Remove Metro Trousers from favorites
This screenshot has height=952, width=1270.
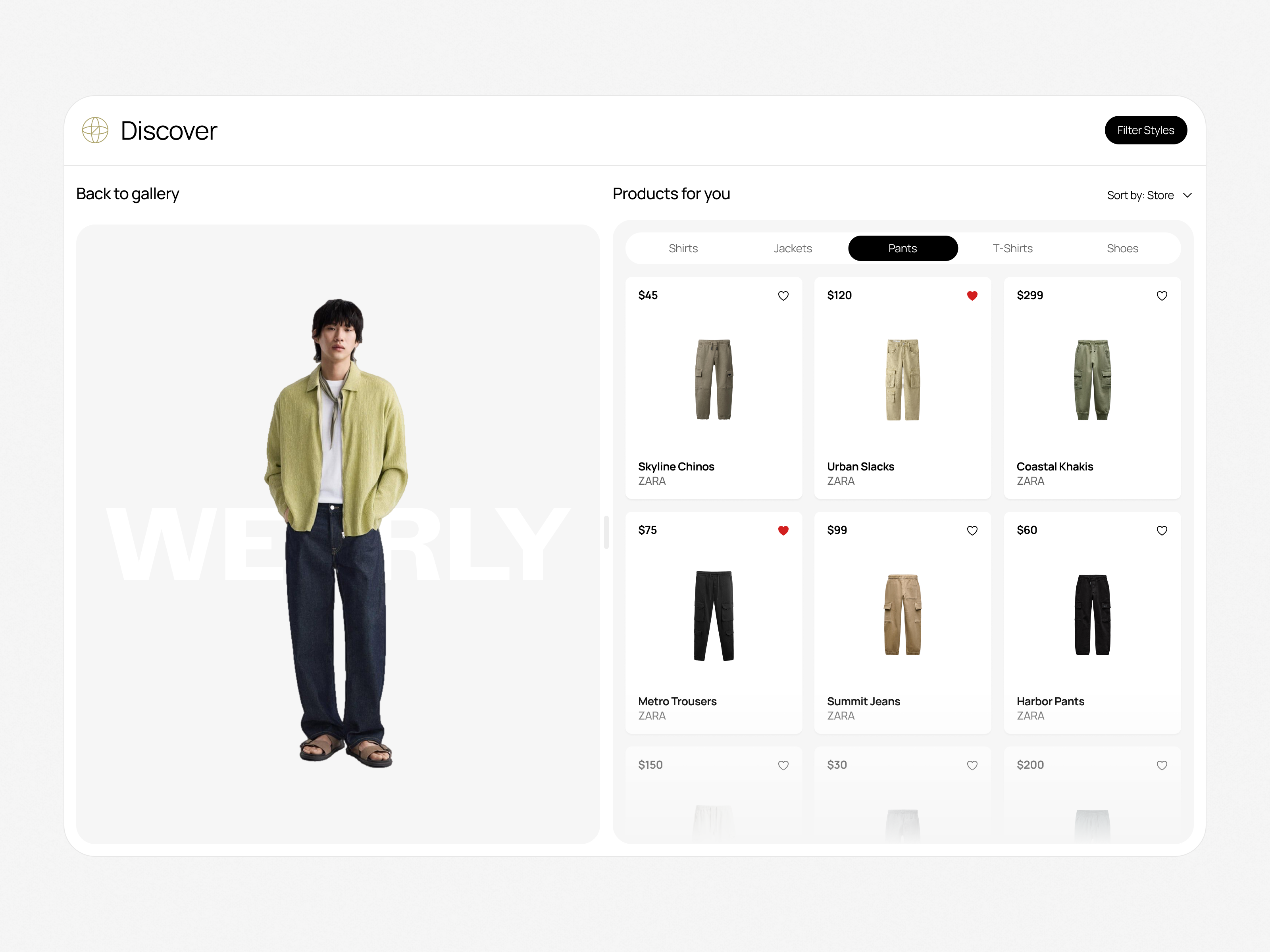[x=783, y=530]
